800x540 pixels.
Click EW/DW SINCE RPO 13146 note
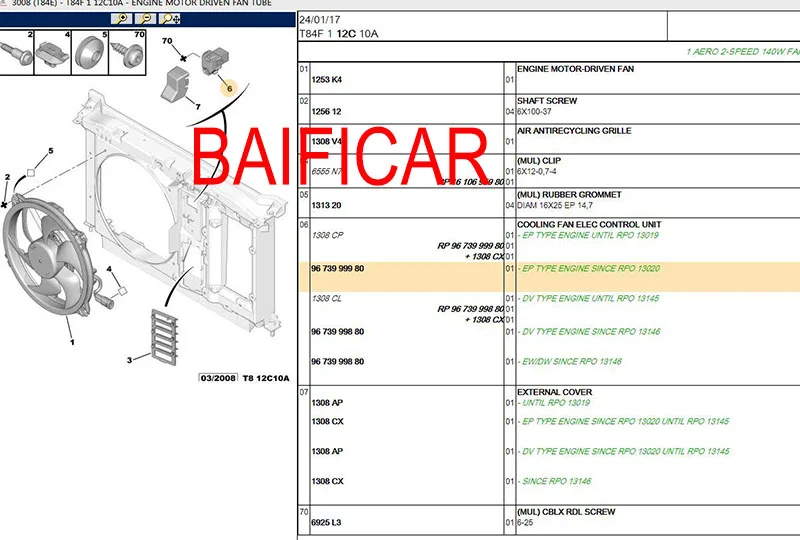click(569, 362)
